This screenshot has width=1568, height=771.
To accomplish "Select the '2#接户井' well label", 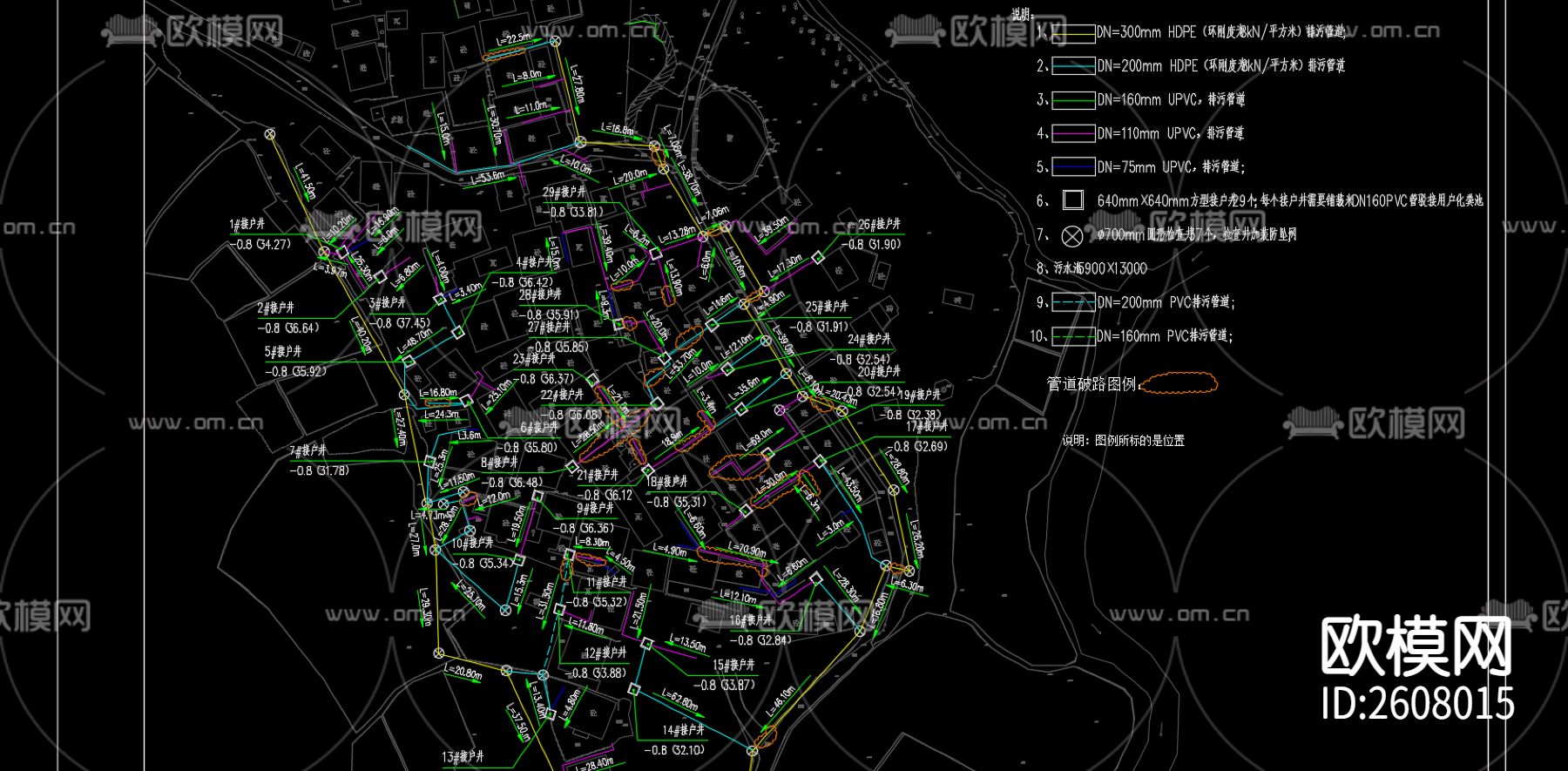I will tap(275, 308).
